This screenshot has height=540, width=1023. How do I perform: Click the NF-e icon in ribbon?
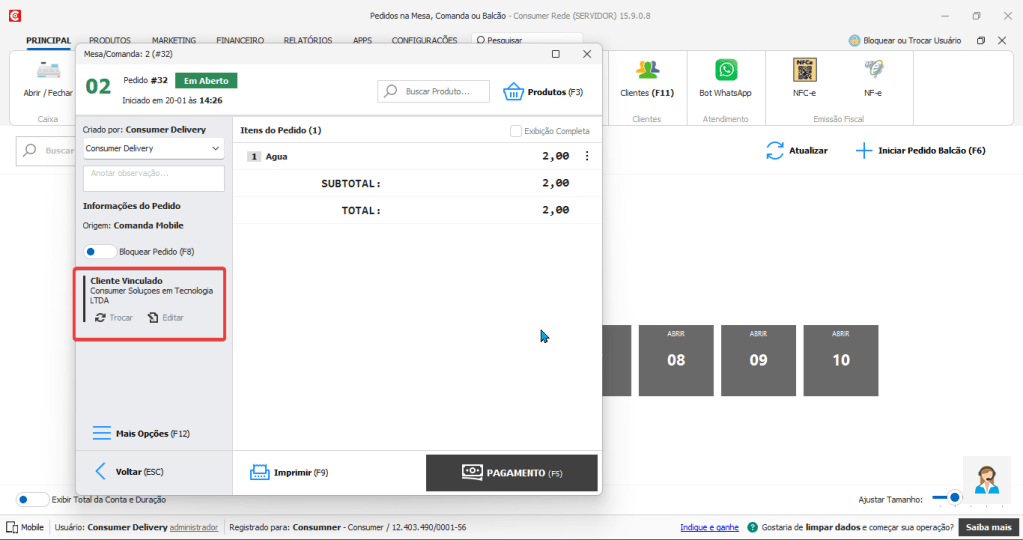pyautogui.click(x=873, y=71)
